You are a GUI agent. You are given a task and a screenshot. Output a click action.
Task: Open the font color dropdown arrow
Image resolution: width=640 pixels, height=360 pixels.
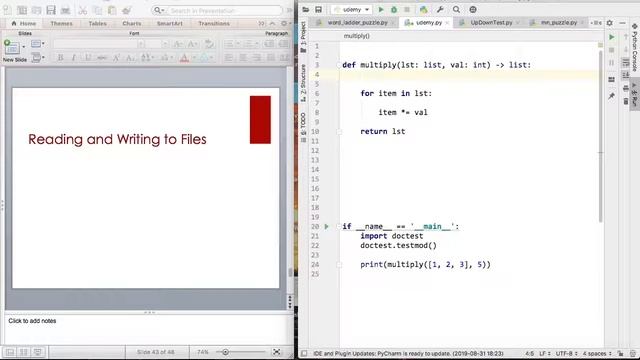[195, 58]
